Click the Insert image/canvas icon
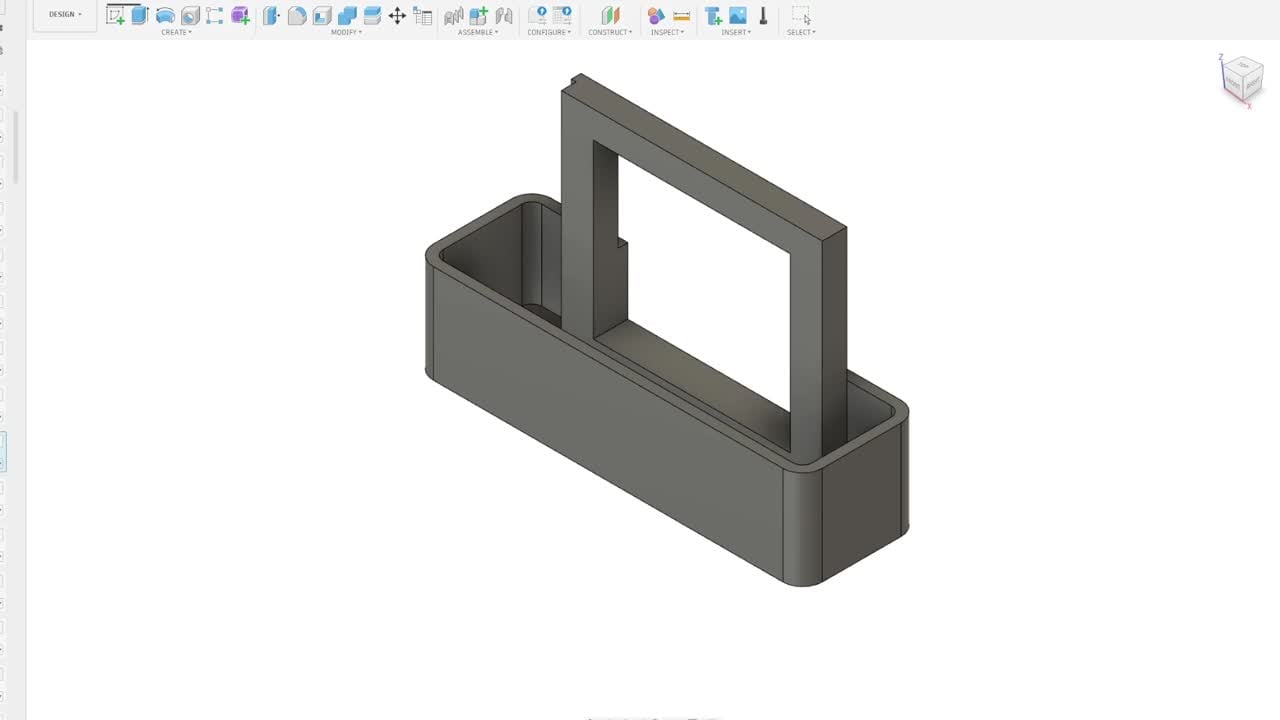 [x=738, y=15]
